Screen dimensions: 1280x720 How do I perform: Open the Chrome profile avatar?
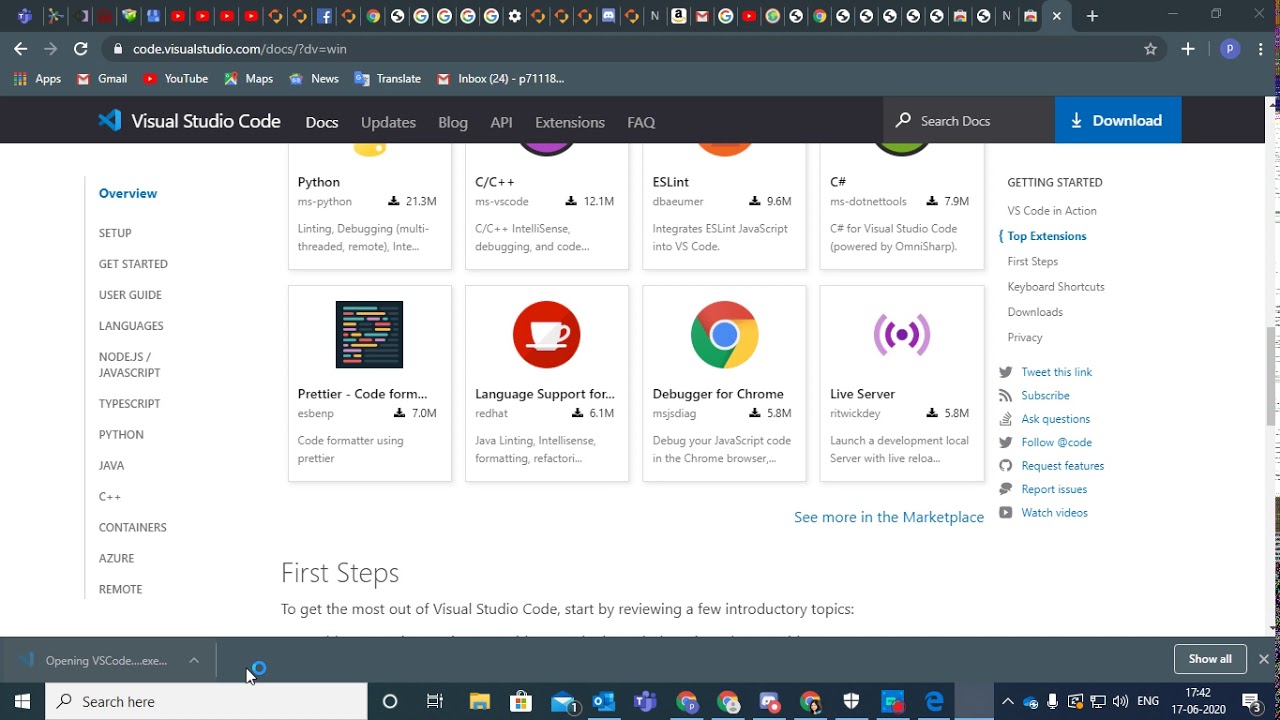1230,49
